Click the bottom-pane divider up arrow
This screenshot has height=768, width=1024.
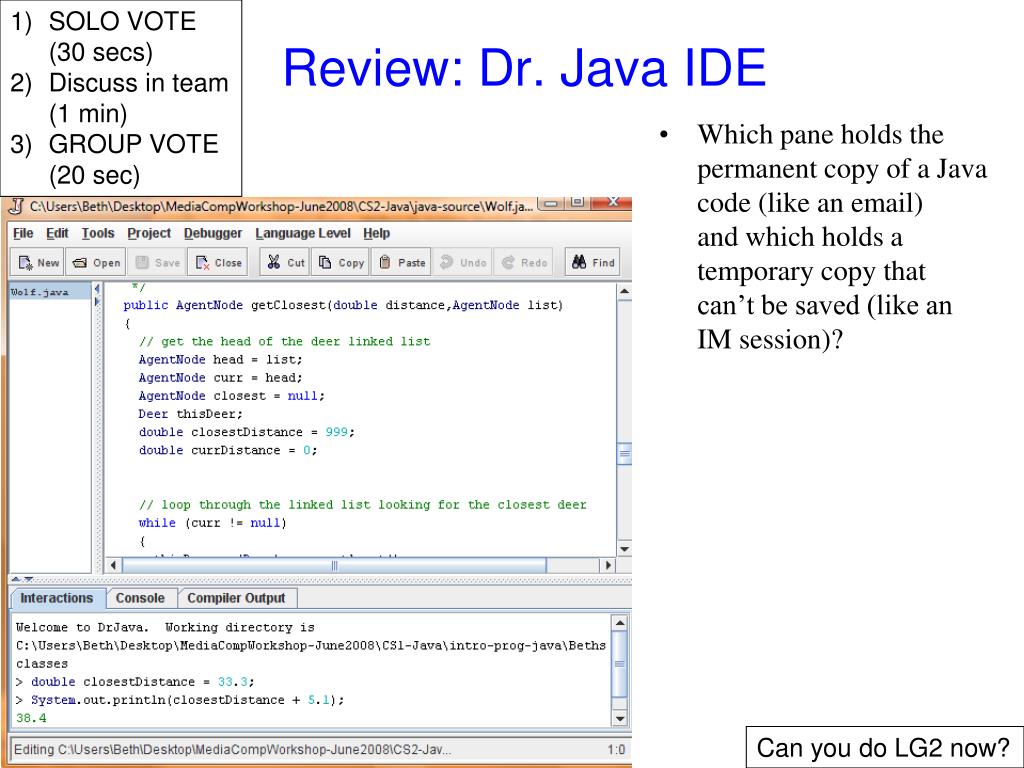(16, 579)
